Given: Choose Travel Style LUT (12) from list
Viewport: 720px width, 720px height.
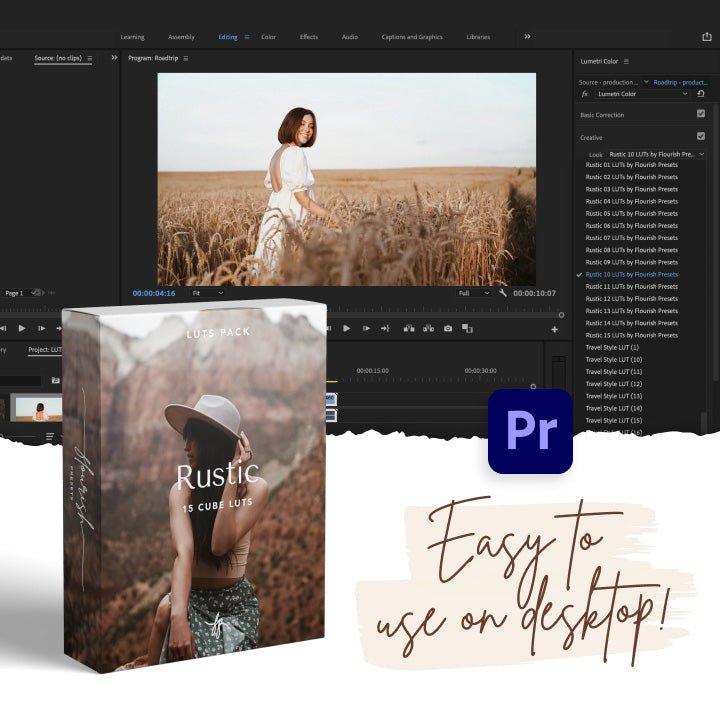Looking at the screenshot, I should [x=614, y=384].
